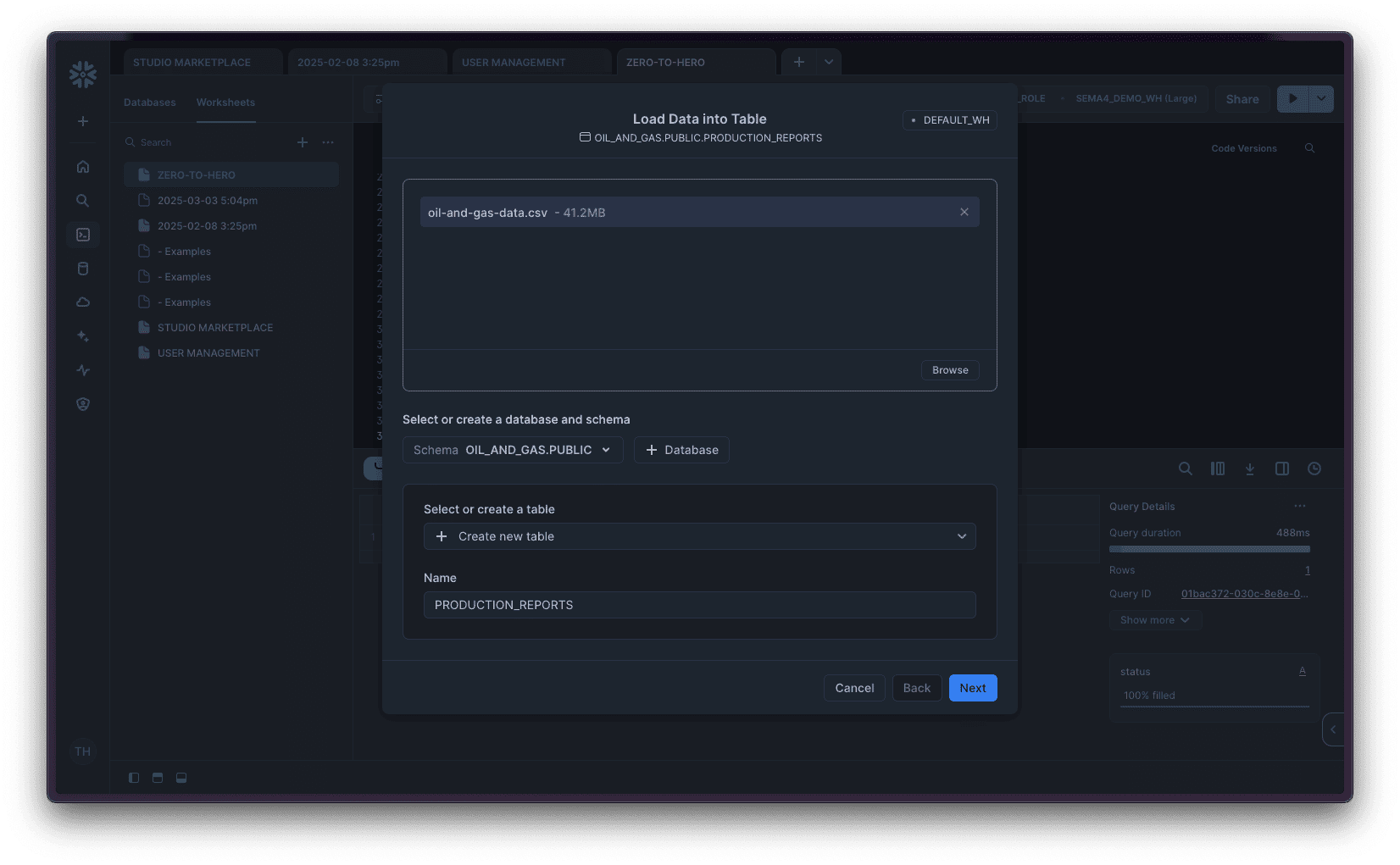Expand the Create new table dropdown

(x=699, y=536)
